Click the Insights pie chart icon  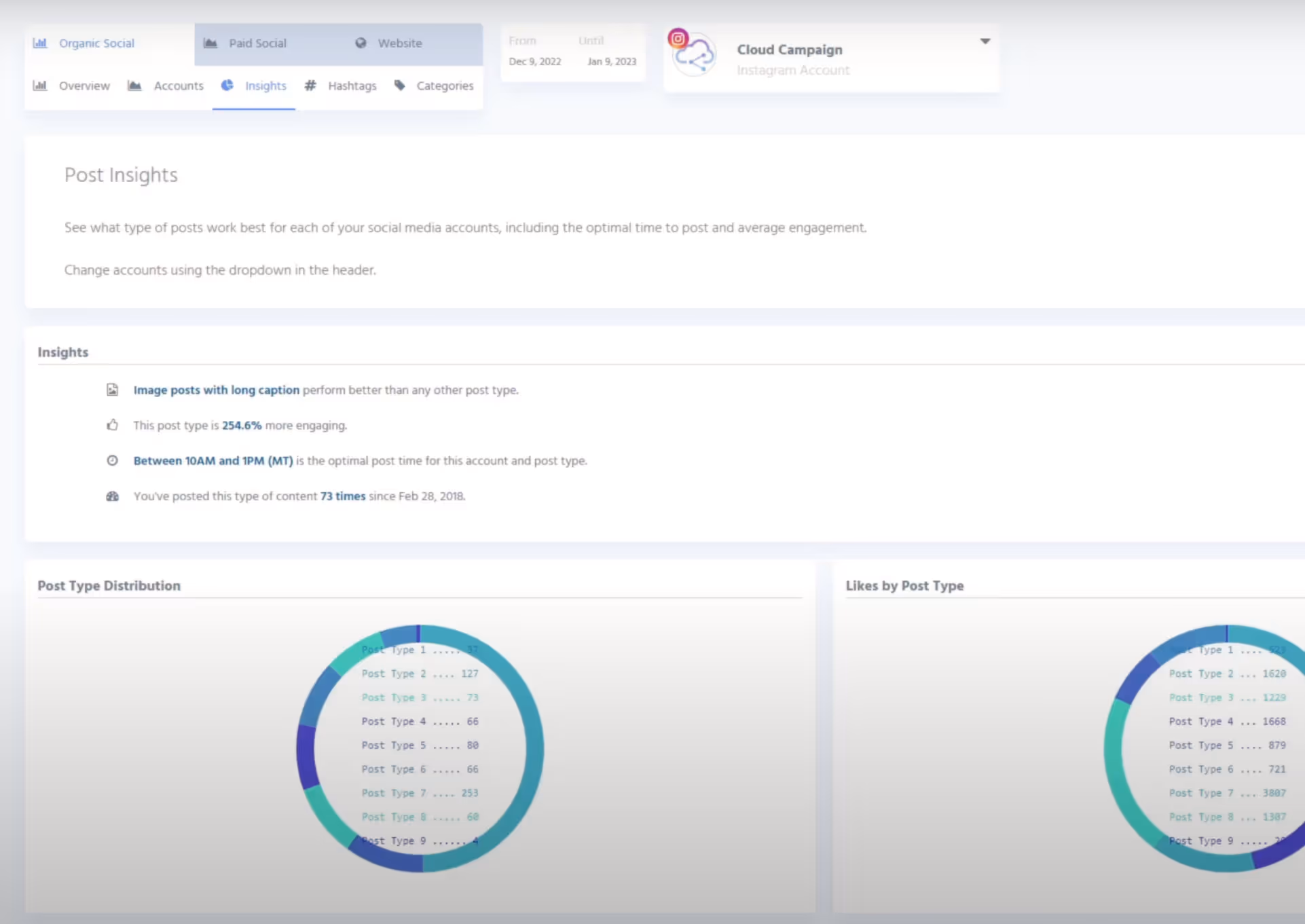tap(227, 86)
